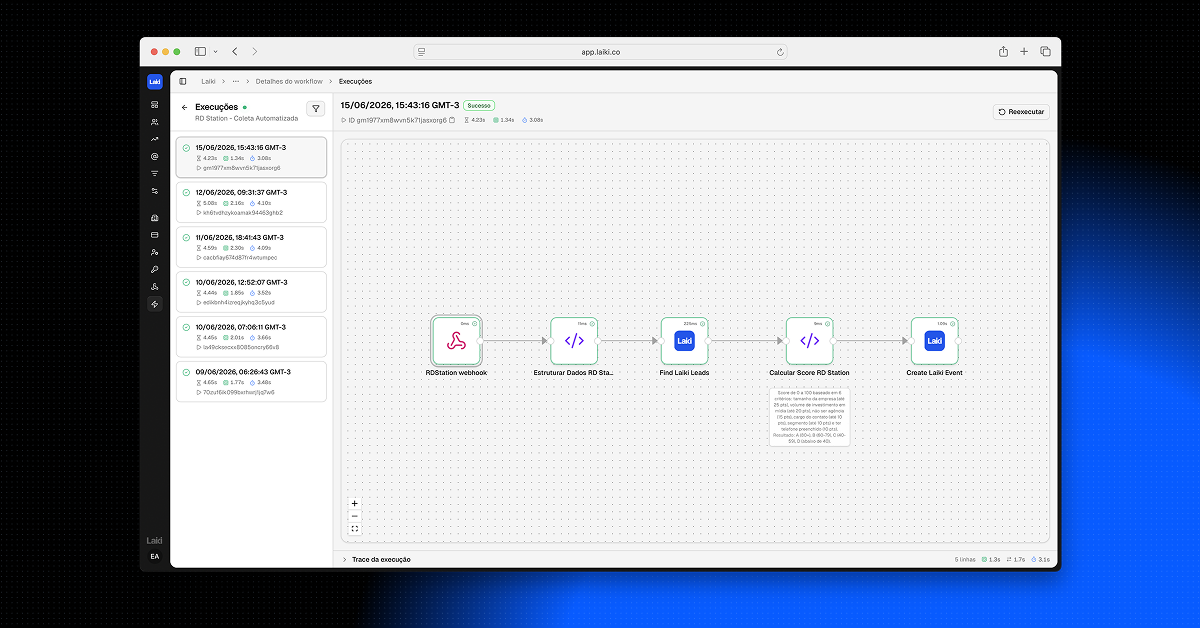Select execution 10/06/2026, 12:52:07 GMT-3

pos(250,292)
